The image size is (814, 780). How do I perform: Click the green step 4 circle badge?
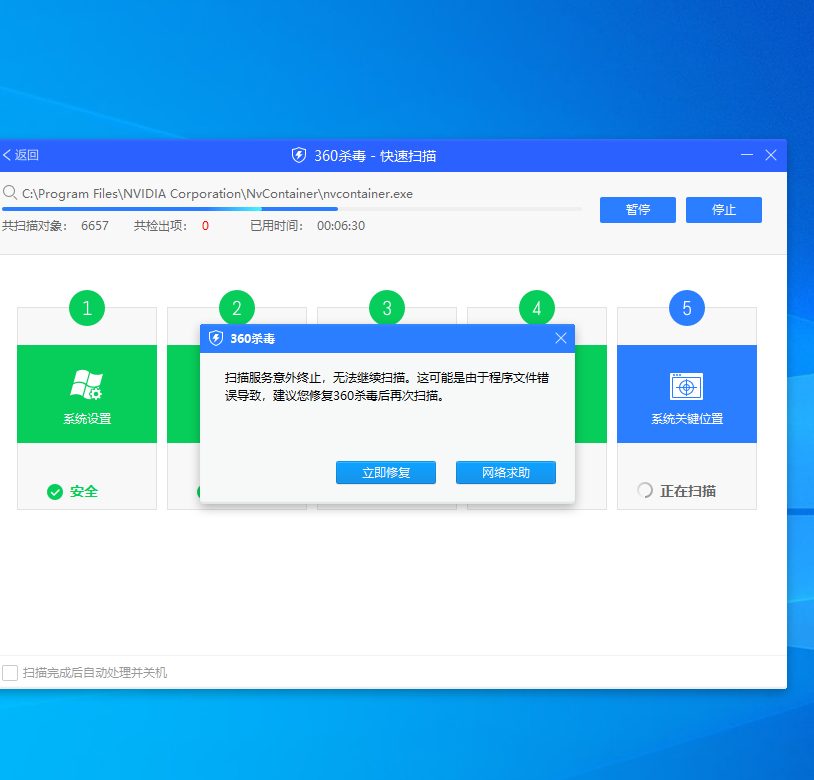[536, 308]
